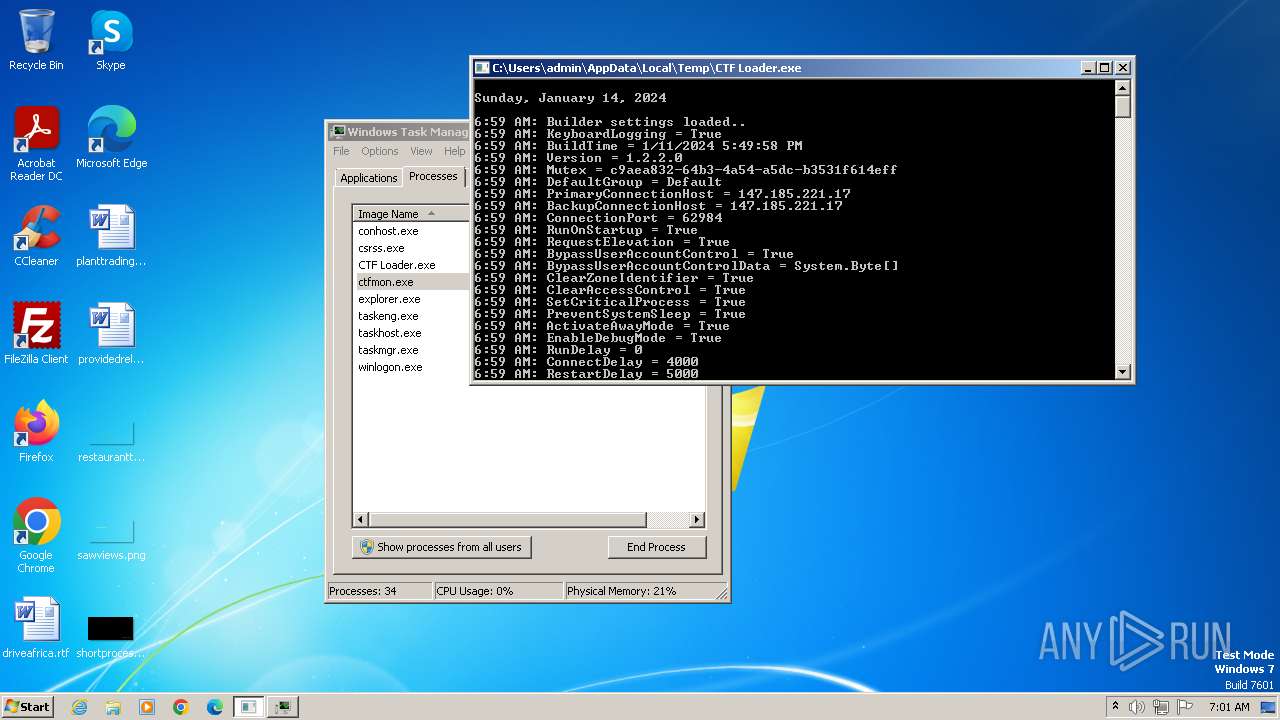
Task: Launch the Microsoft Edge desktop shortcut
Action: coord(111,138)
